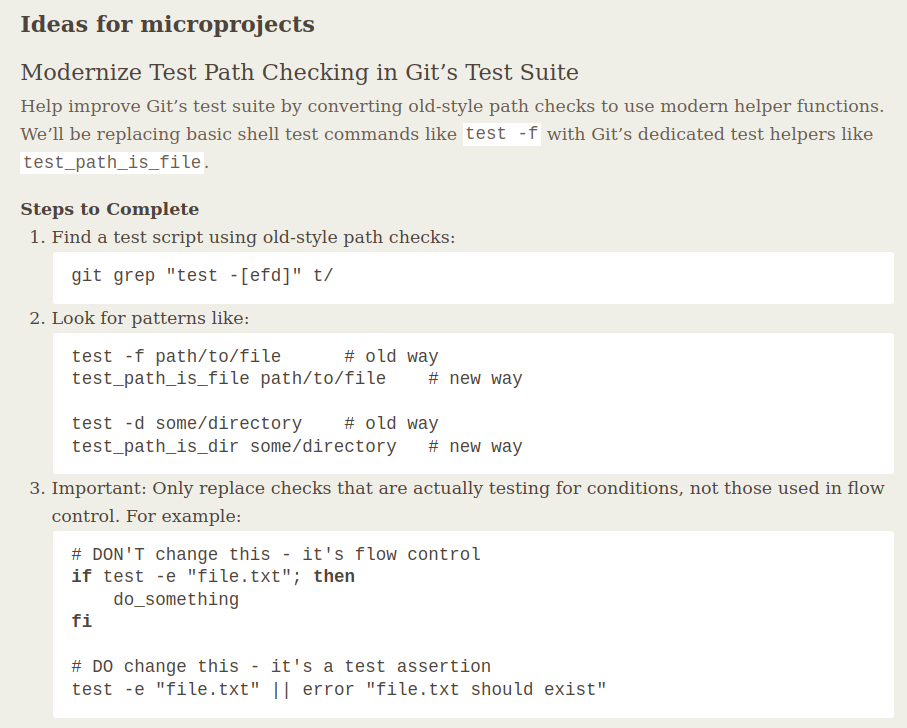Click the 'if test -e "file.txt"; then' line
907x728 pixels.
click(x=213, y=577)
